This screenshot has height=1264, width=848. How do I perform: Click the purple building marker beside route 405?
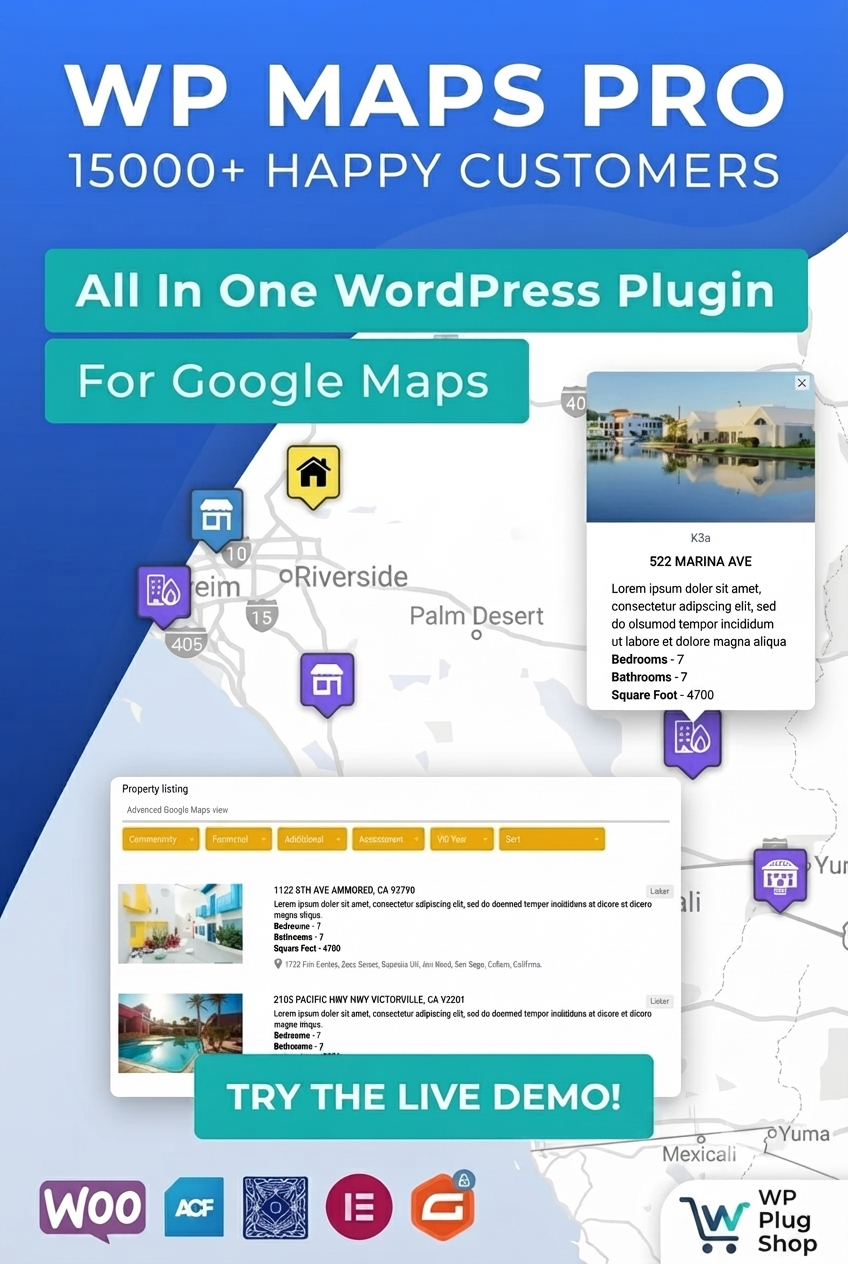click(x=163, y=594)
